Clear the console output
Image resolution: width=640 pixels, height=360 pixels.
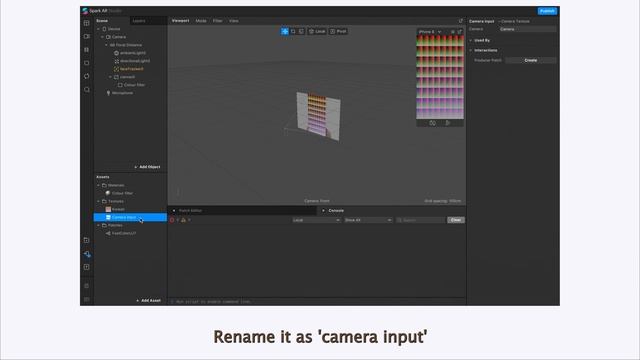[456, 220]
